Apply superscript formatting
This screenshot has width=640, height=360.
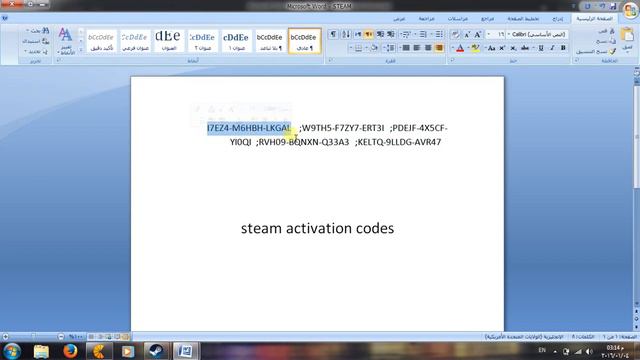tap(502, 48)
